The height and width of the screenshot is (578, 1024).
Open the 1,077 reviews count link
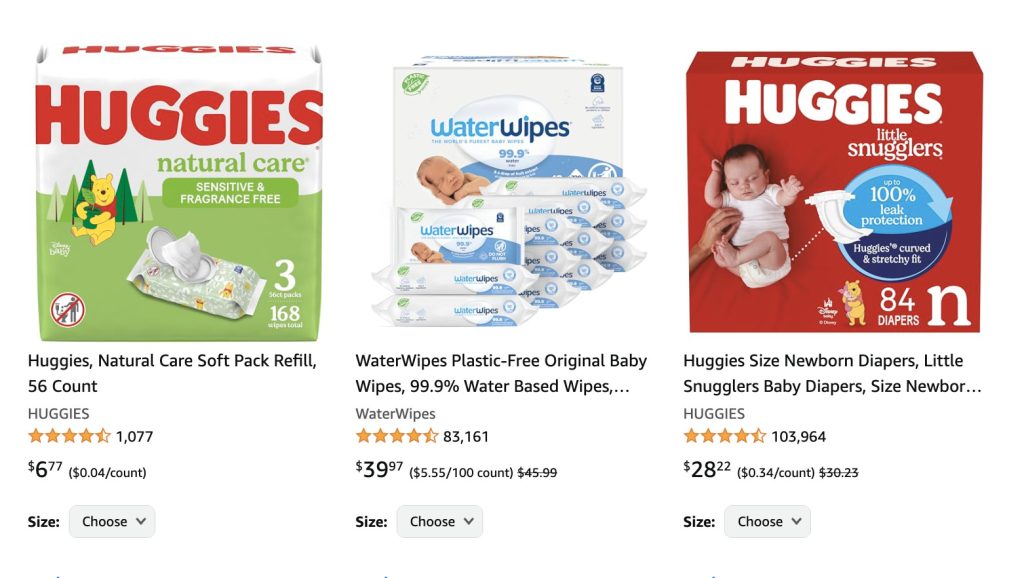(x=135, y=436)
